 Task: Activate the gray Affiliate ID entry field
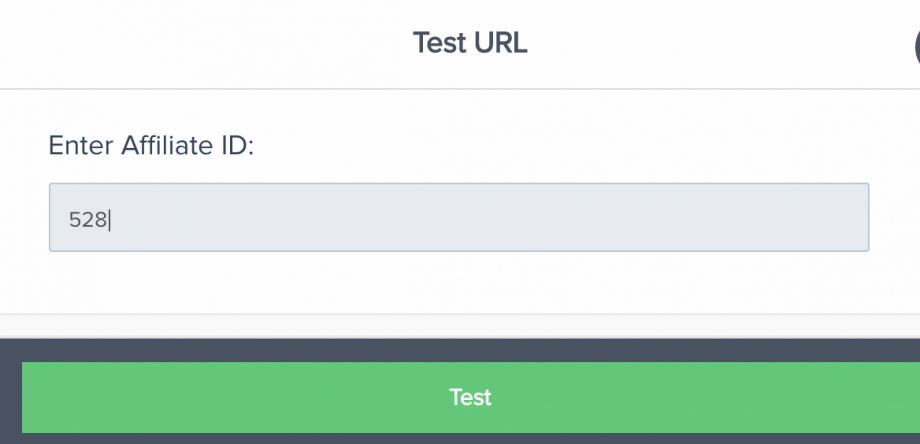(459, 217)
